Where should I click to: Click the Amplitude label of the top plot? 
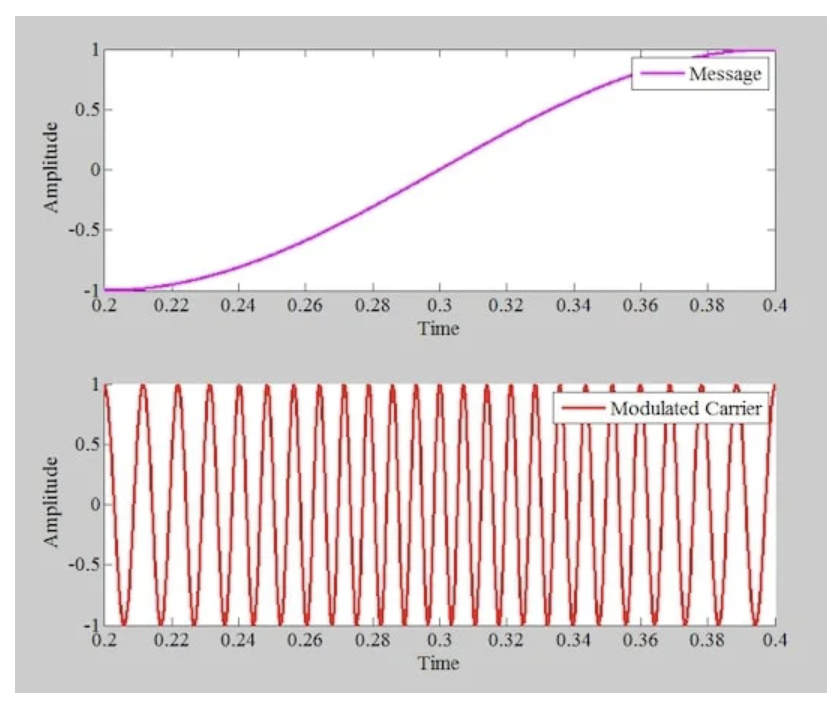coord(51,167)
